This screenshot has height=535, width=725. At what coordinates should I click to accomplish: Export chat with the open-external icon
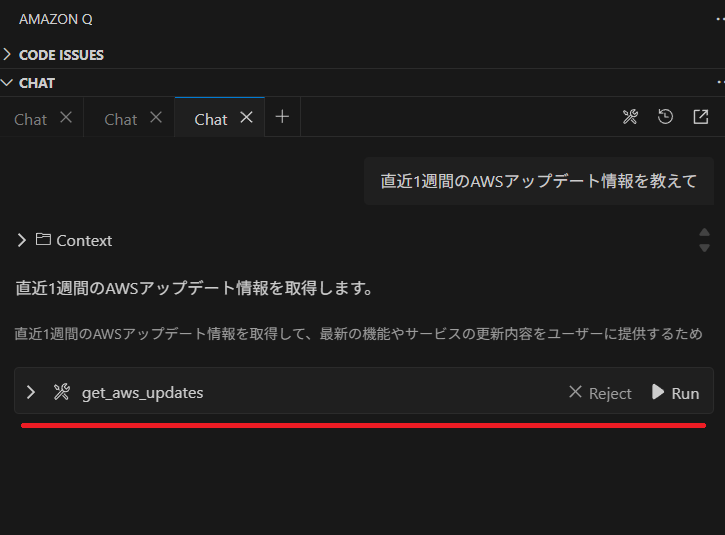click(701, 117)
